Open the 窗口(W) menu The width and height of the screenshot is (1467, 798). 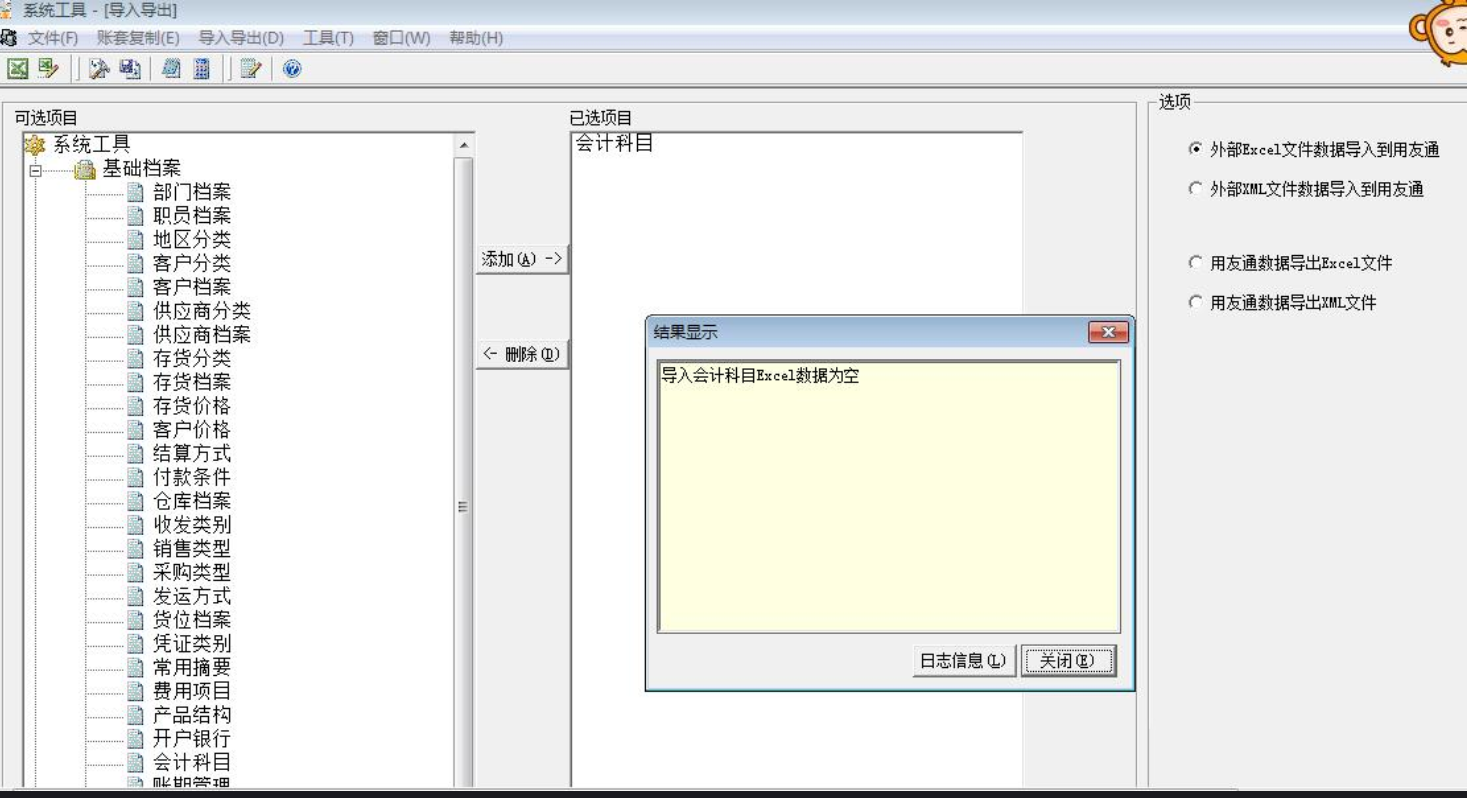tap(401, 38)
